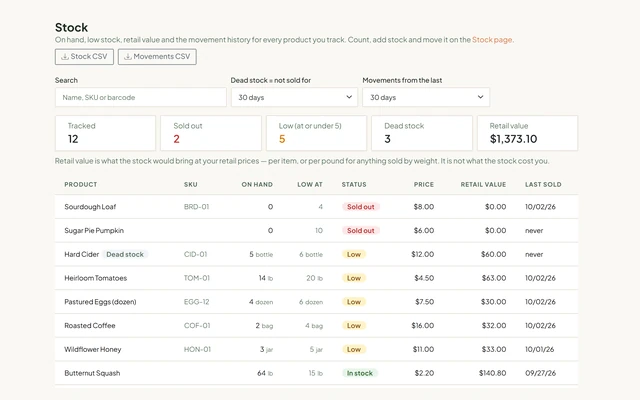
Task: Click the PRICE column header
Action: click(424, 184)
